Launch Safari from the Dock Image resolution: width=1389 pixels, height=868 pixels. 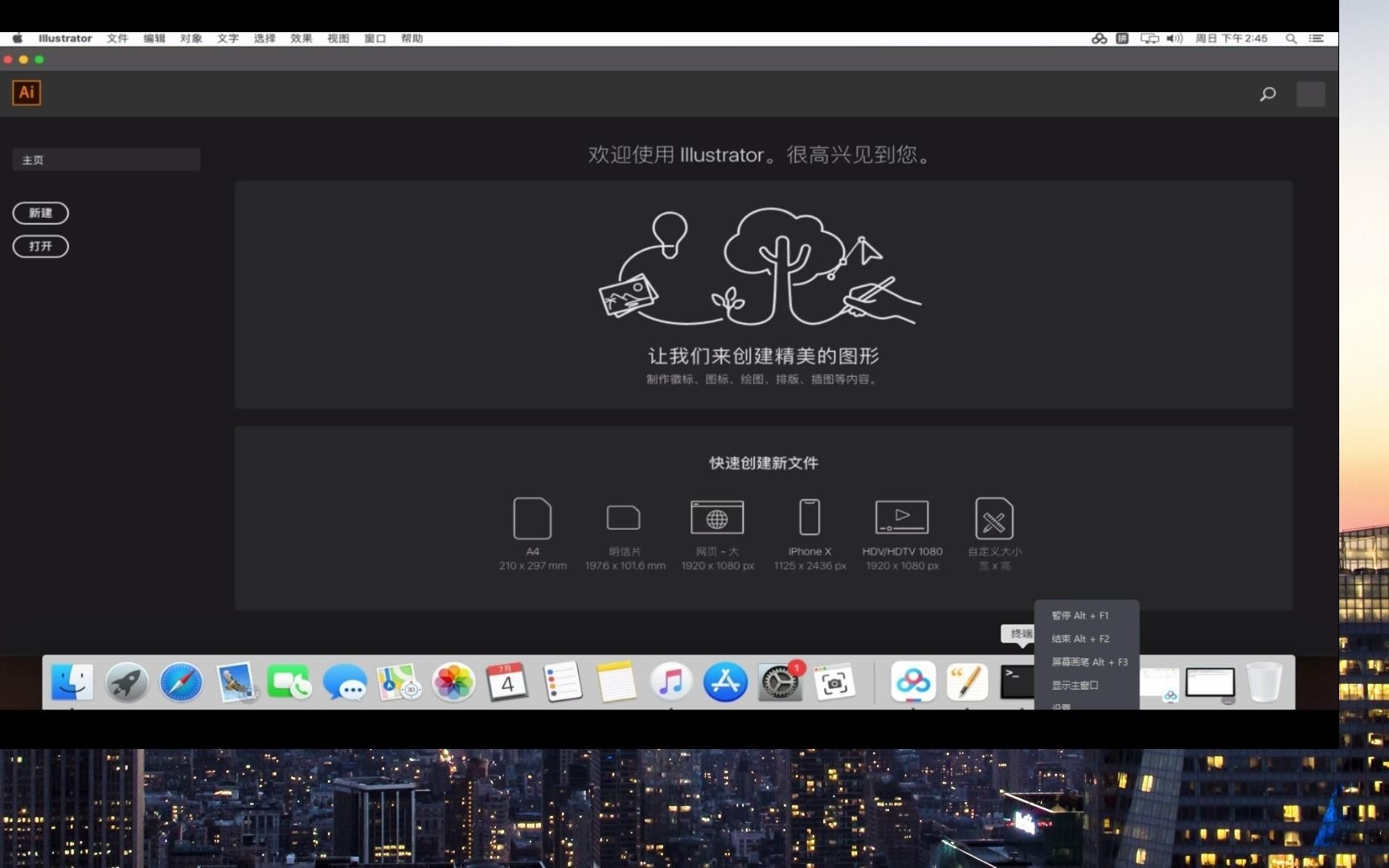click(181, 682)
